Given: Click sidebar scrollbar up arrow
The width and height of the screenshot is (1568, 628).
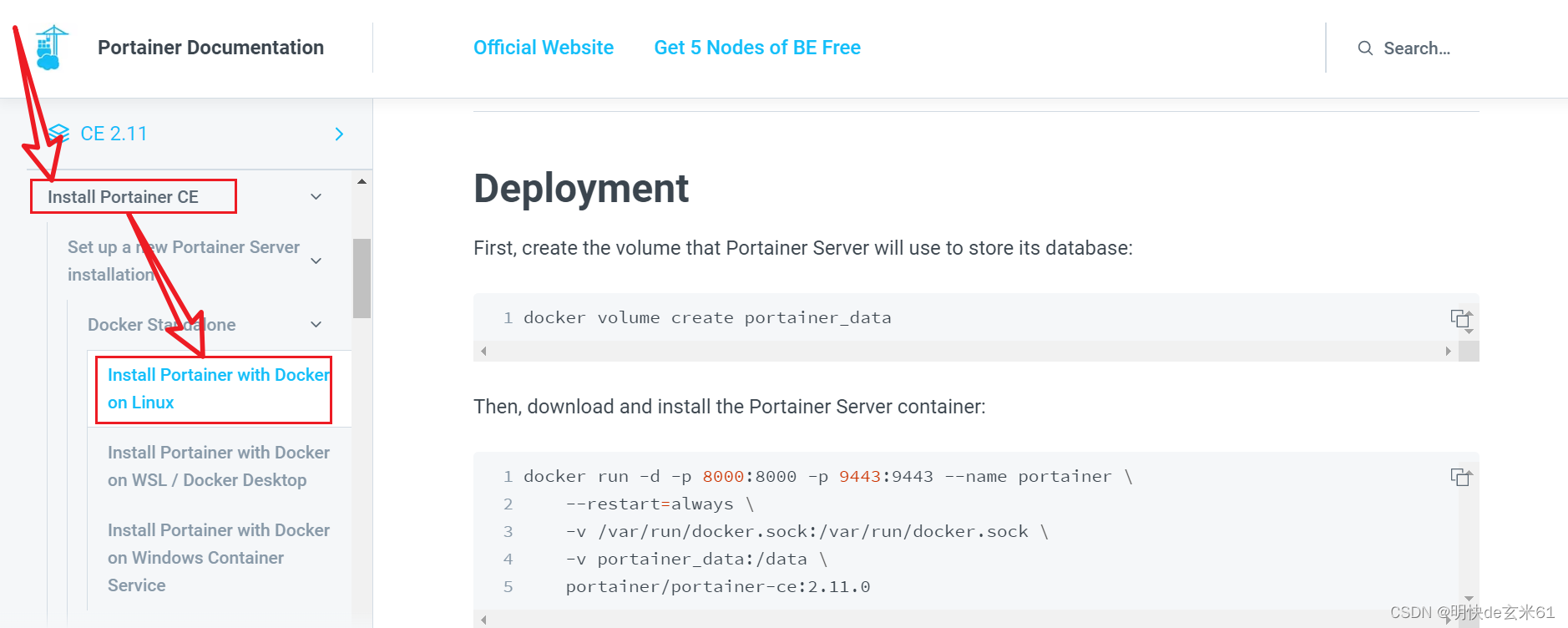Looking at the screenshot, I should point(362,181).
